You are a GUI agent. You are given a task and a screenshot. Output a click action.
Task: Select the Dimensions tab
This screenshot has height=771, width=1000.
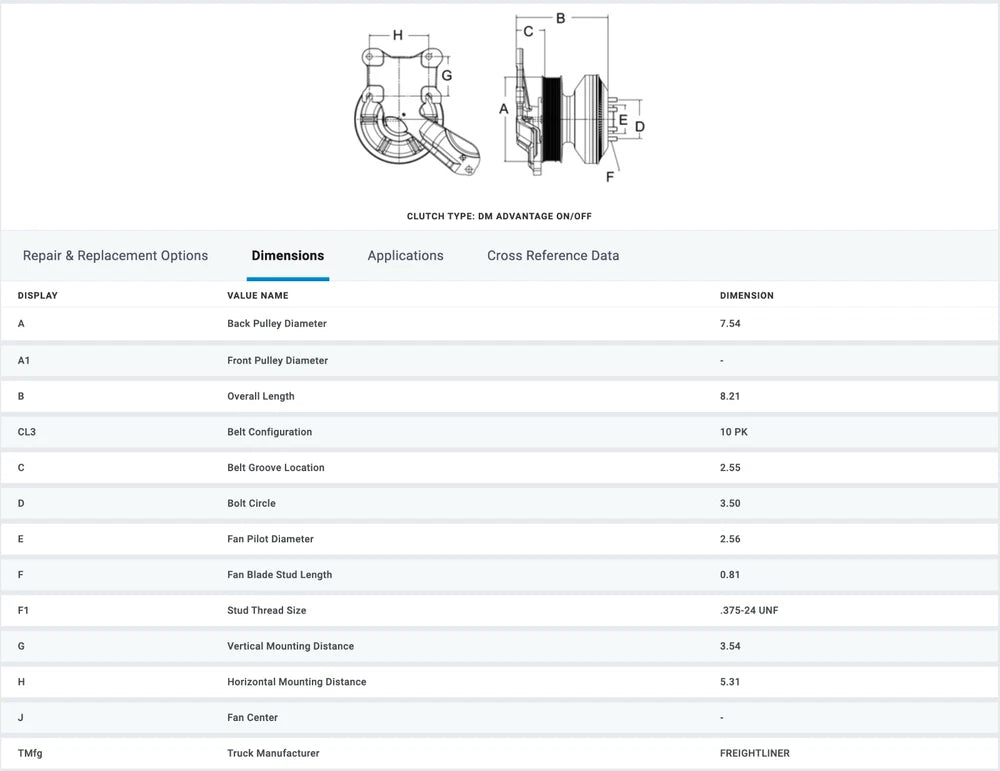(288, 256)
